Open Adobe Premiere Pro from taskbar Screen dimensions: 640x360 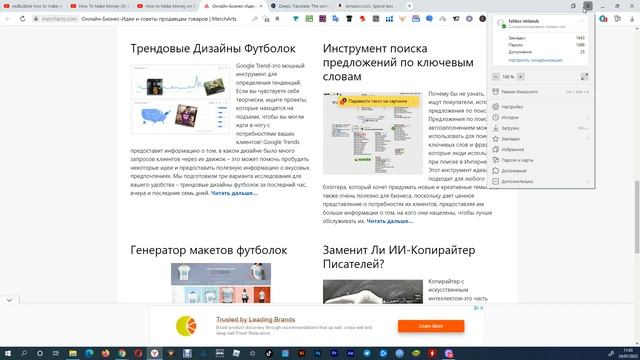(x=334, y=353)
